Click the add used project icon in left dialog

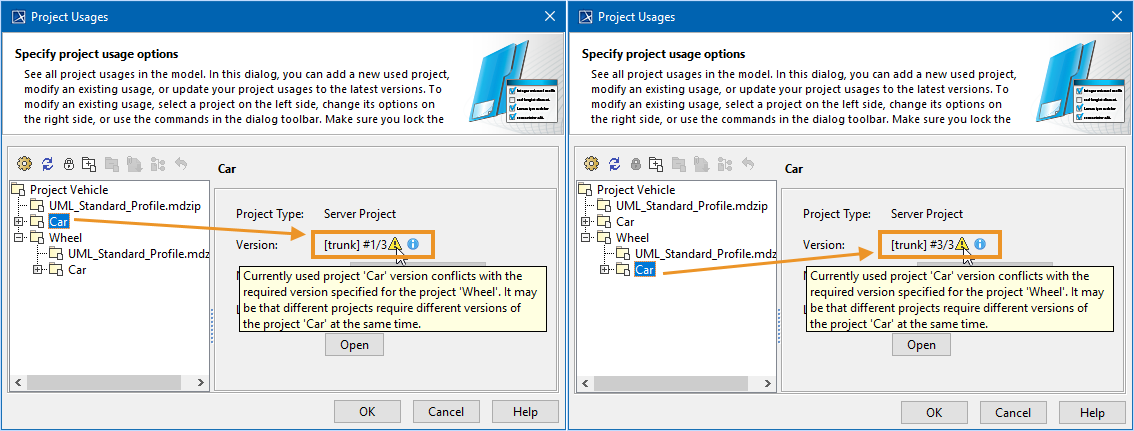90,164
